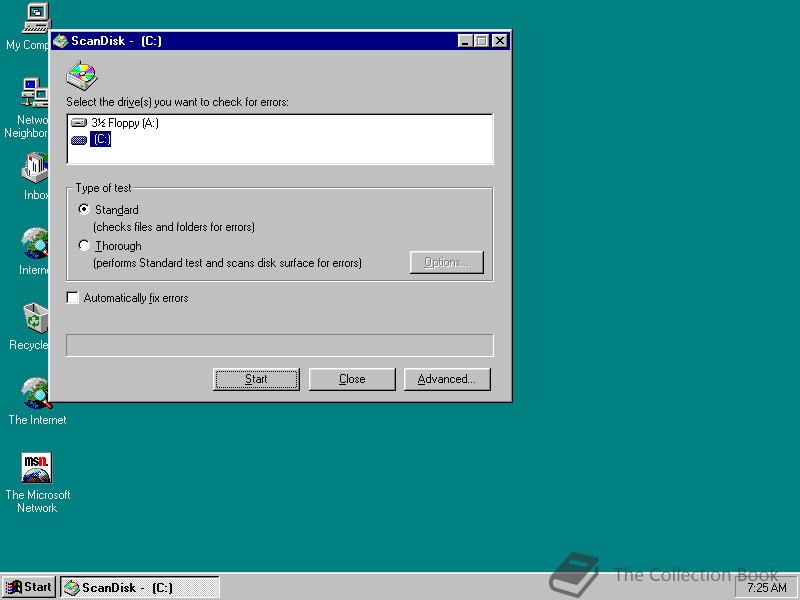This screenshot has width=800, height=600.
Task: Select the (C:) drive entry
Action: pyautogui.click(x=101, y=139)
